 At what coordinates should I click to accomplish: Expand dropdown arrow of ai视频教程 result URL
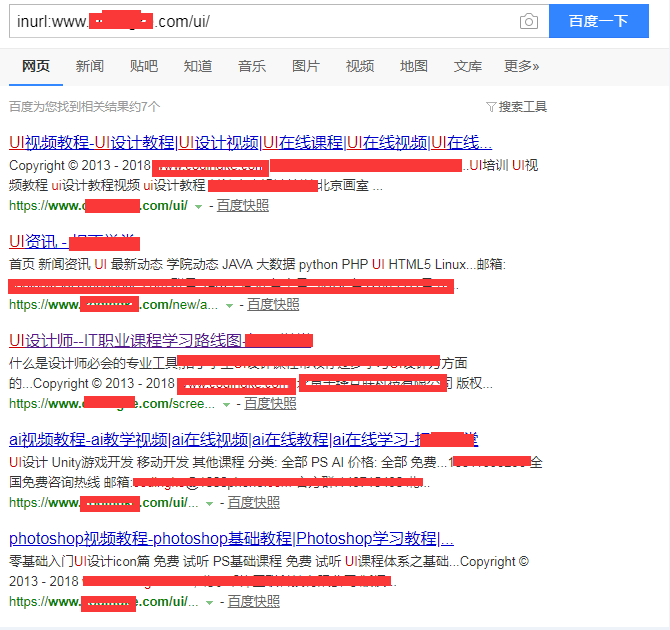tap(209, 504)
